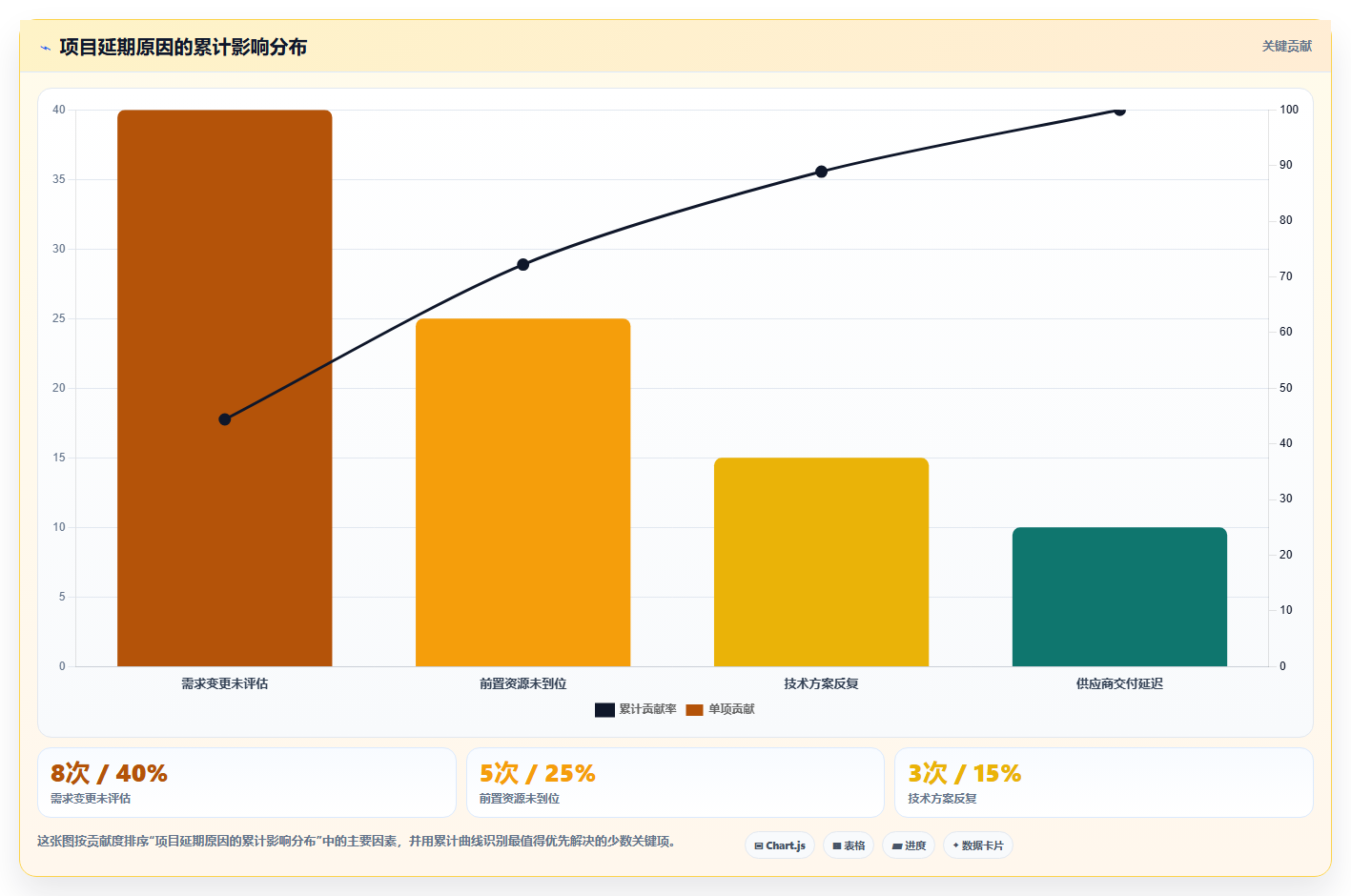The image size is (1351, 896).
Task: Click the 前置资源未到位 caption in second card
Action: coord(520,799)
